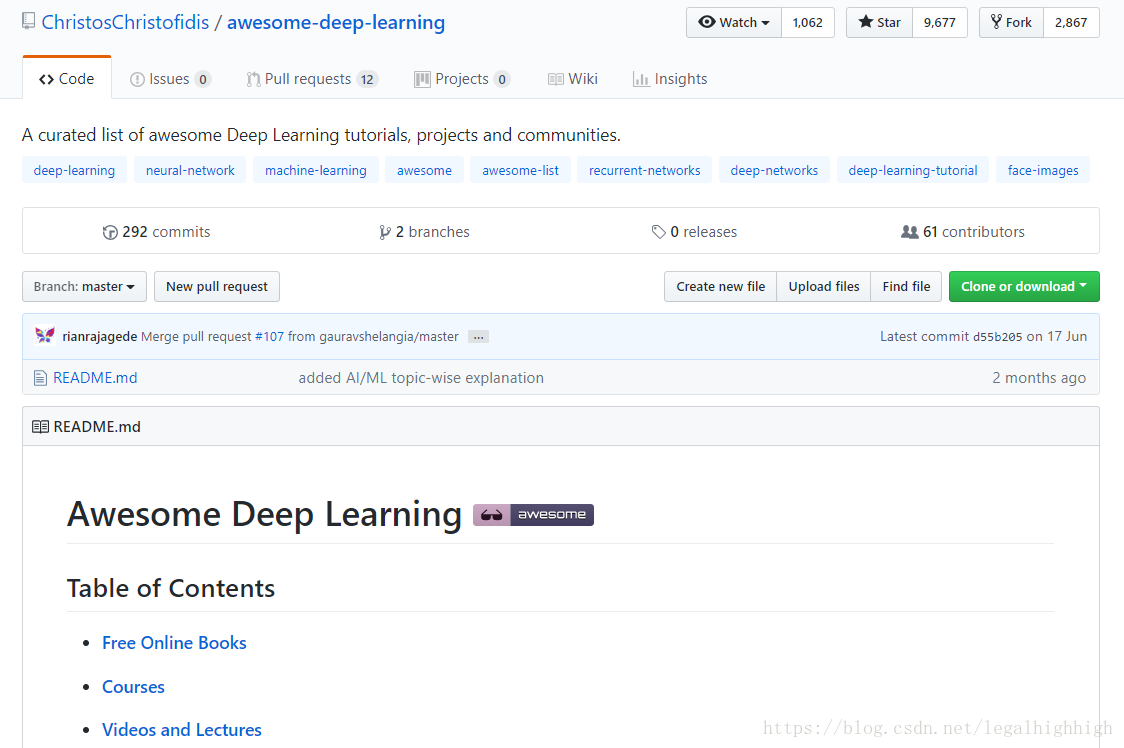
Task: Open the Code tab
Action: coord(67,79)
